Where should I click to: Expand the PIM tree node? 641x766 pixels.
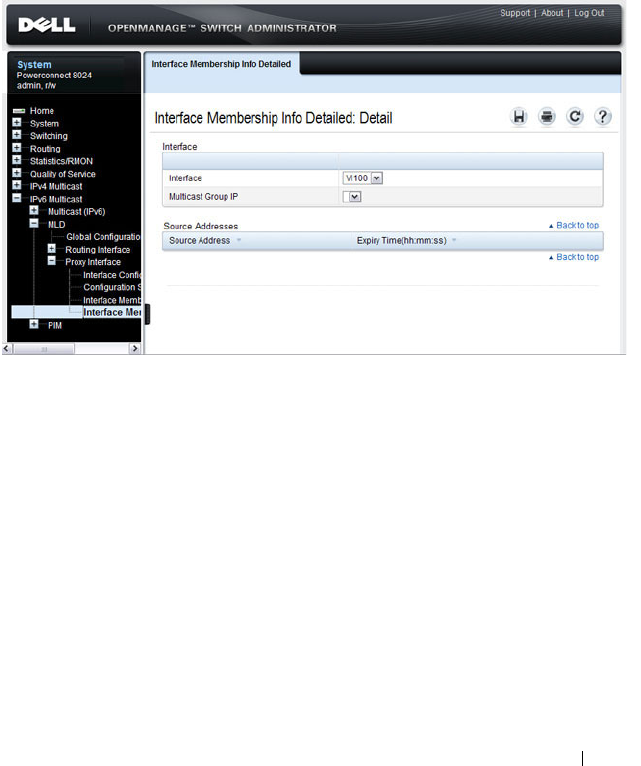(x=34, y=324)
